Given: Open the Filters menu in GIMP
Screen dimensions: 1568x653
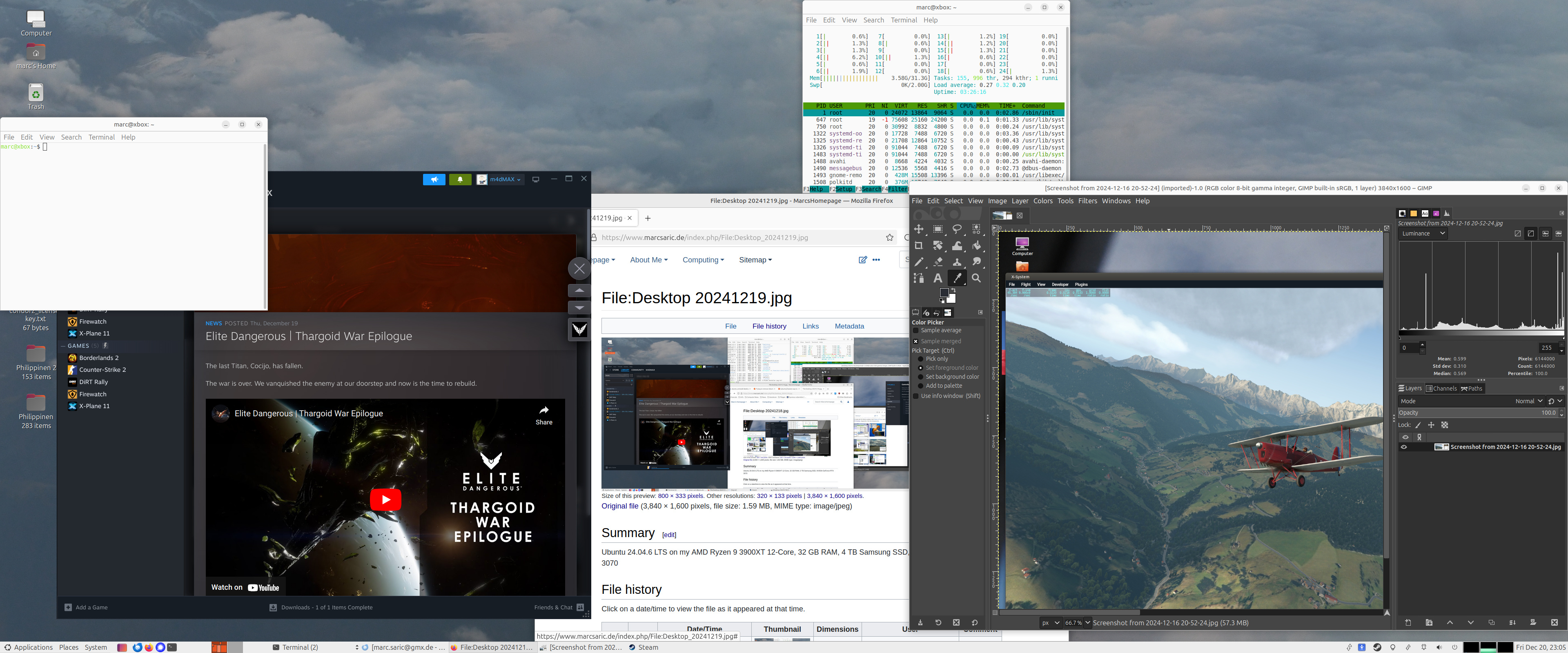Looking at the screenshot, I should (1087, 201).
